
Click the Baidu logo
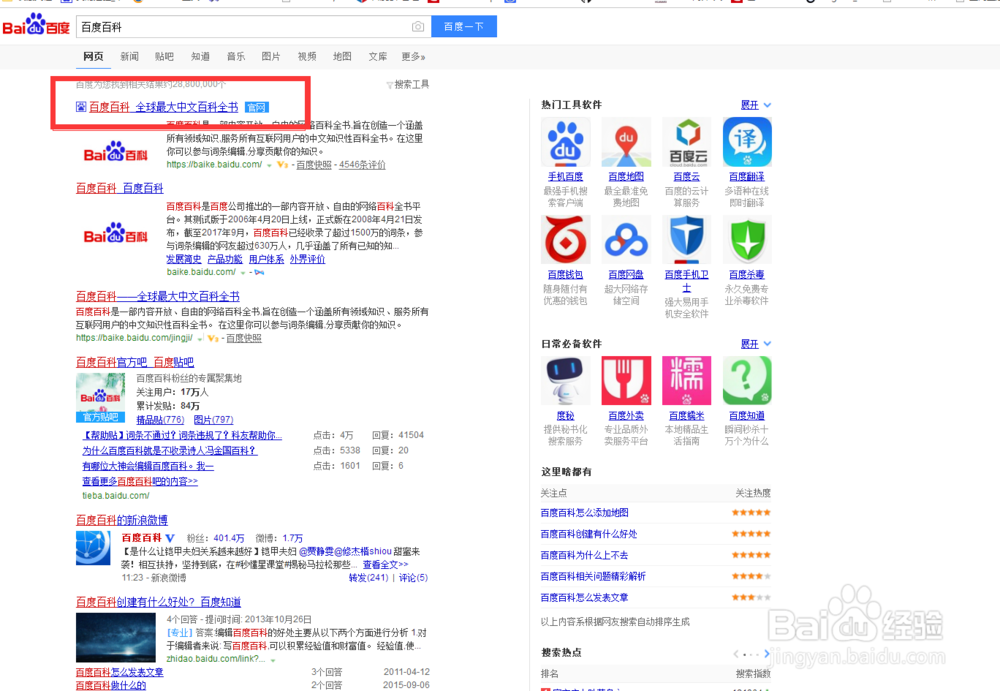point(36,26)
